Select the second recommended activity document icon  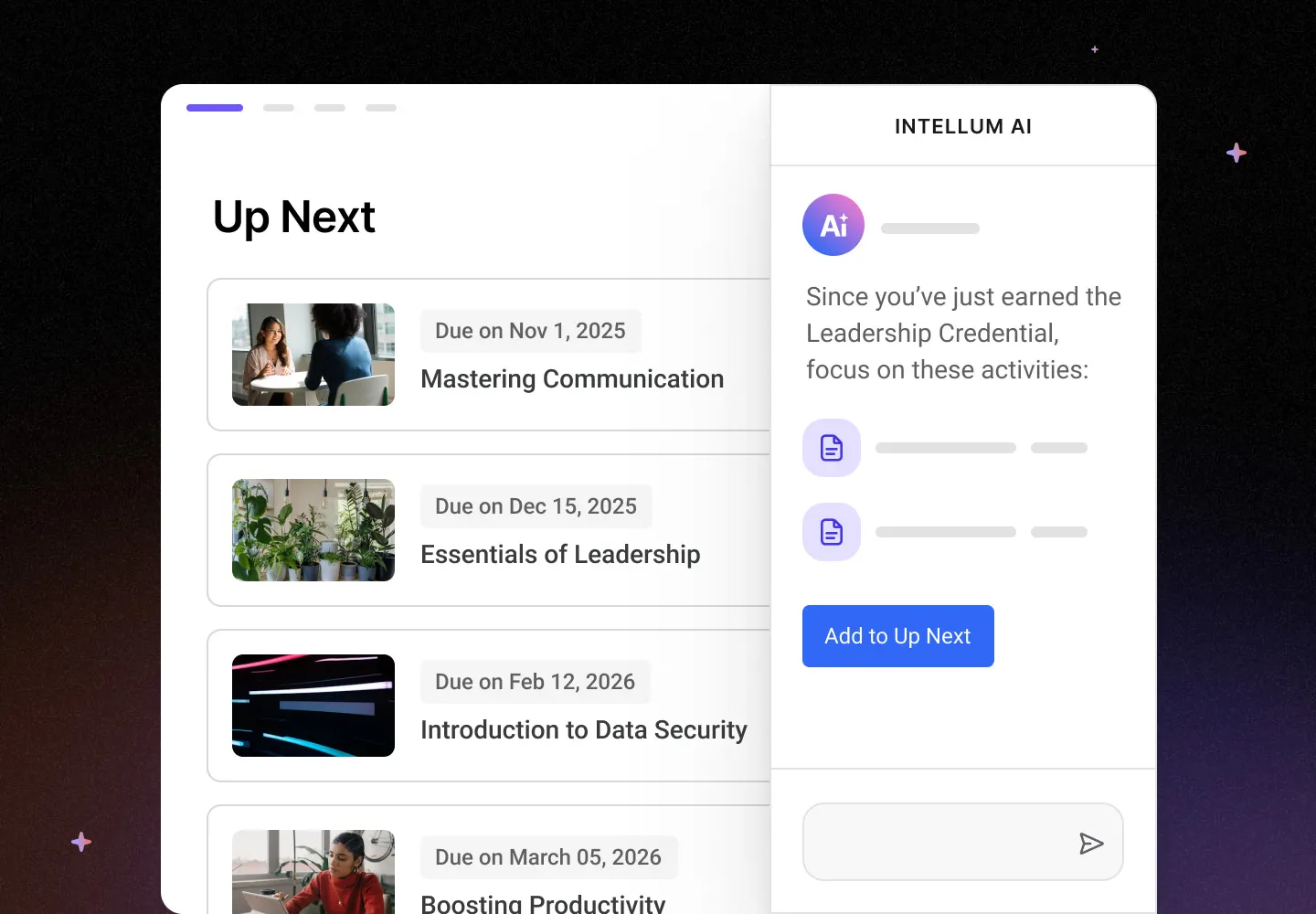point(831,531)
